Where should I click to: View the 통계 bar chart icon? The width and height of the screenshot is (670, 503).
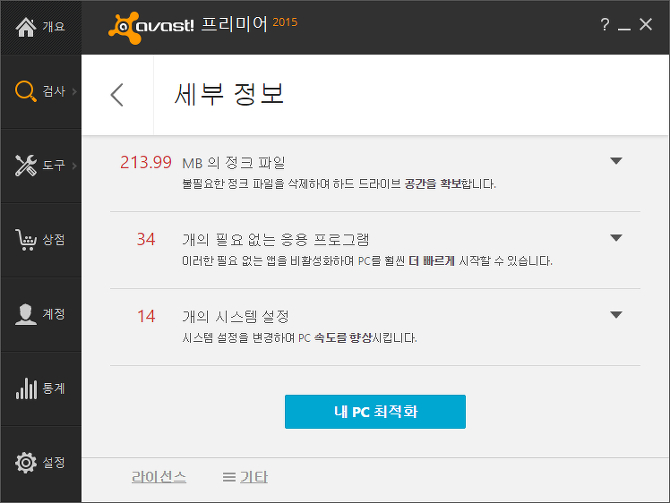click(x=26, y=388)
